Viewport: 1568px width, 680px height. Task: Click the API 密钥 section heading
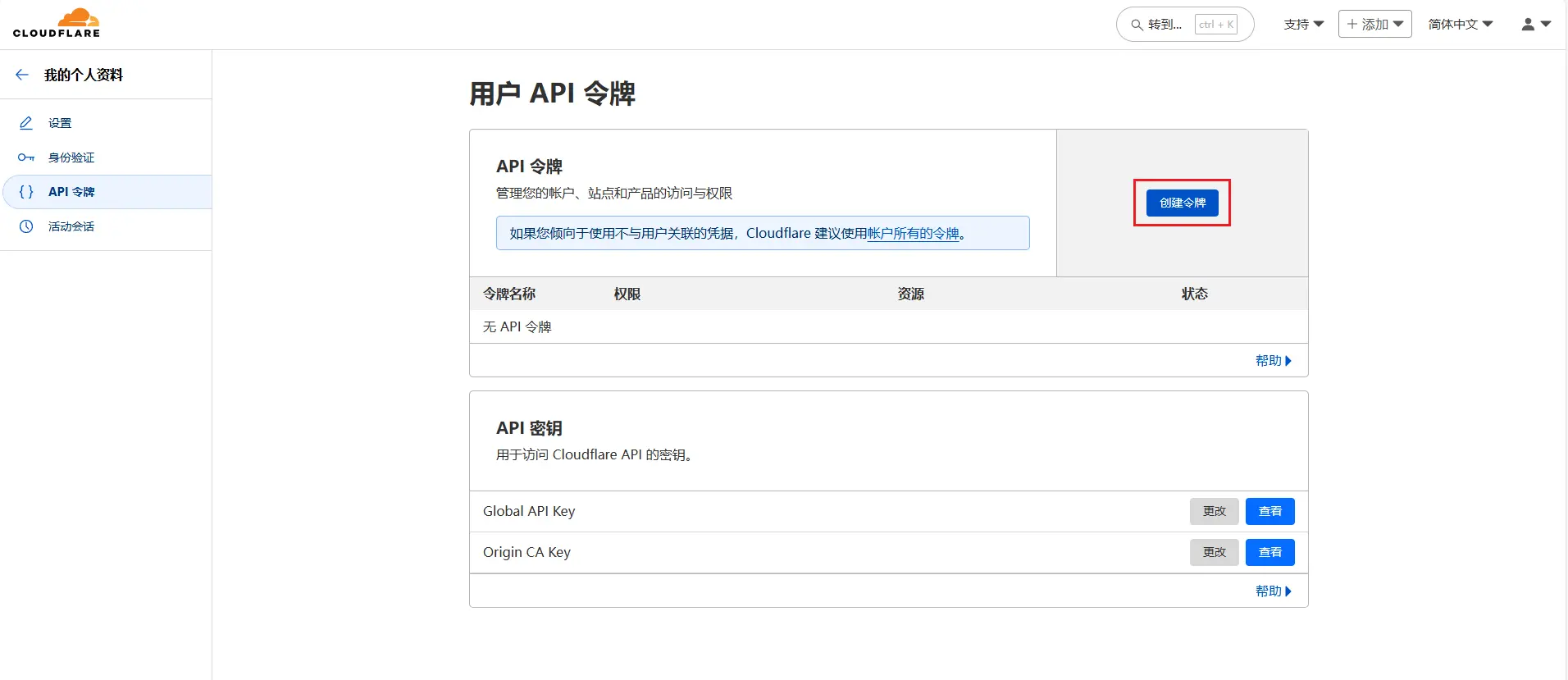529,428
